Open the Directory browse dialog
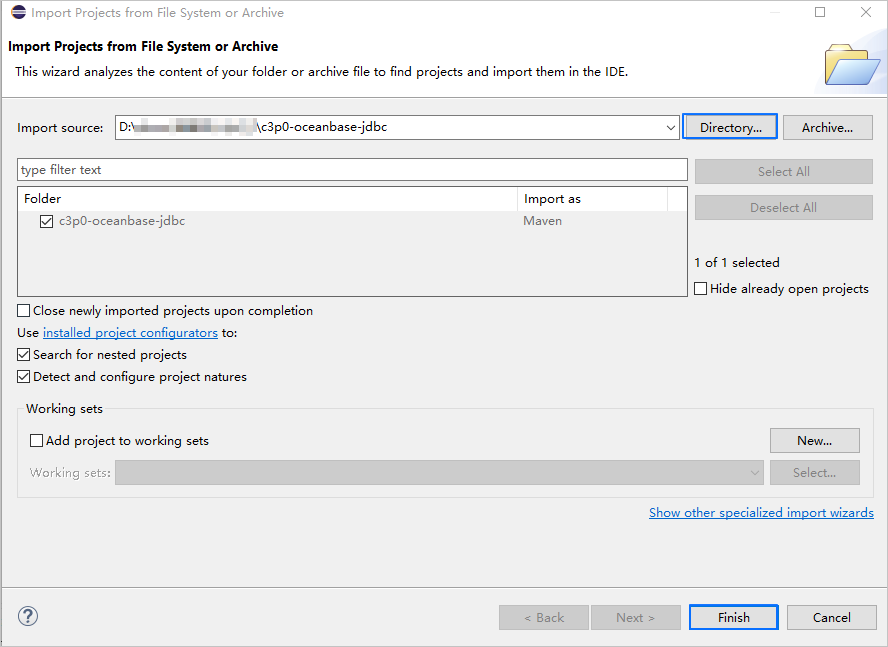Image resolution: width=888 pixels, height=647 pixels. [730, 128]
